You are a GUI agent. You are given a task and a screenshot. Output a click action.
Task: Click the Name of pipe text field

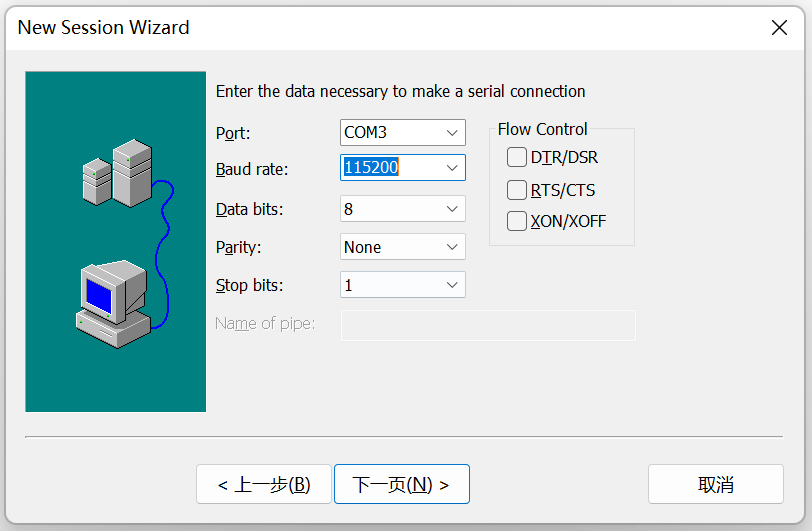pyautogui.click(x=488, y=325)
